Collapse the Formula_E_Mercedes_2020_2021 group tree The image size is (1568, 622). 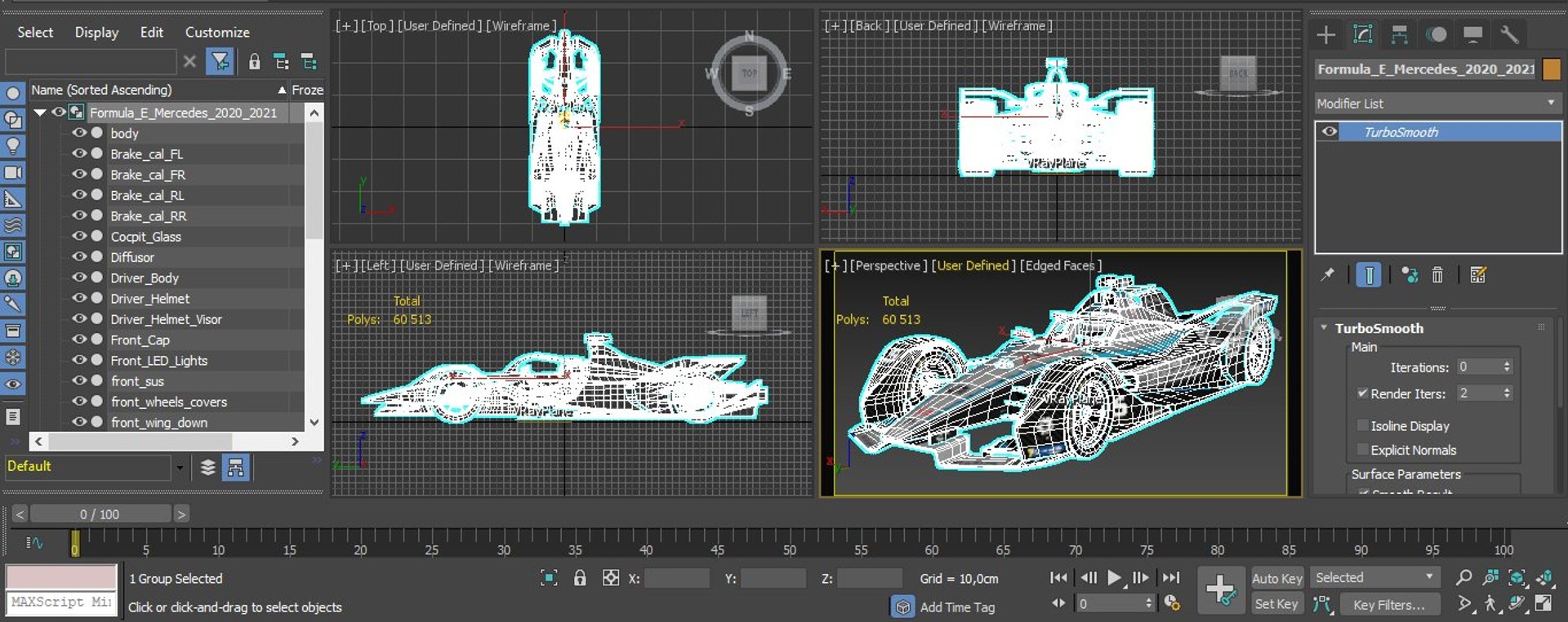pyautogui.click(x=39, y=113)
